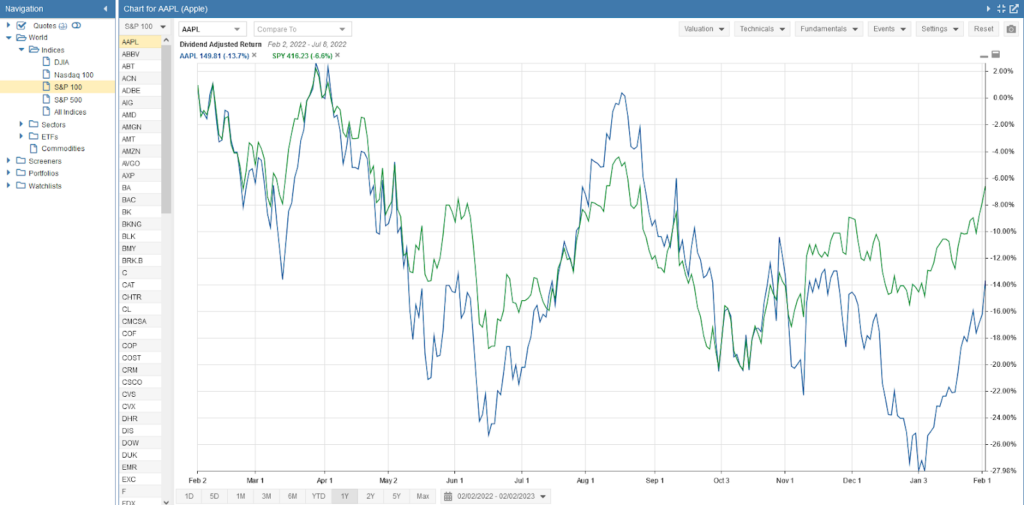Open the Compare To dropdown
Image resolution: width=1024 pixels, height=505 pixels.
(302, 29)
